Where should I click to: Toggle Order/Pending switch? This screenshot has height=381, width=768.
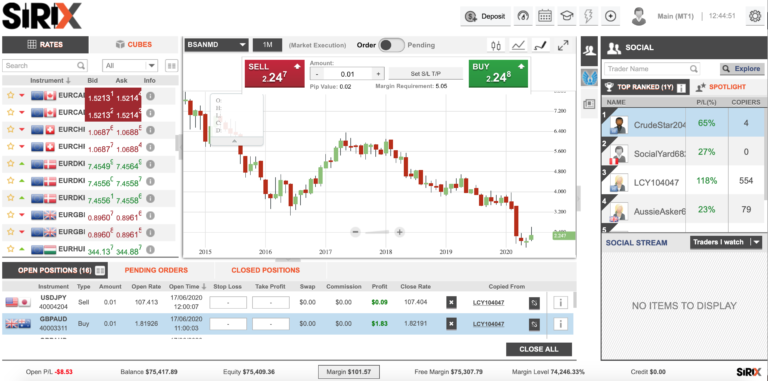pyautogui.click(x=392, y=45)
